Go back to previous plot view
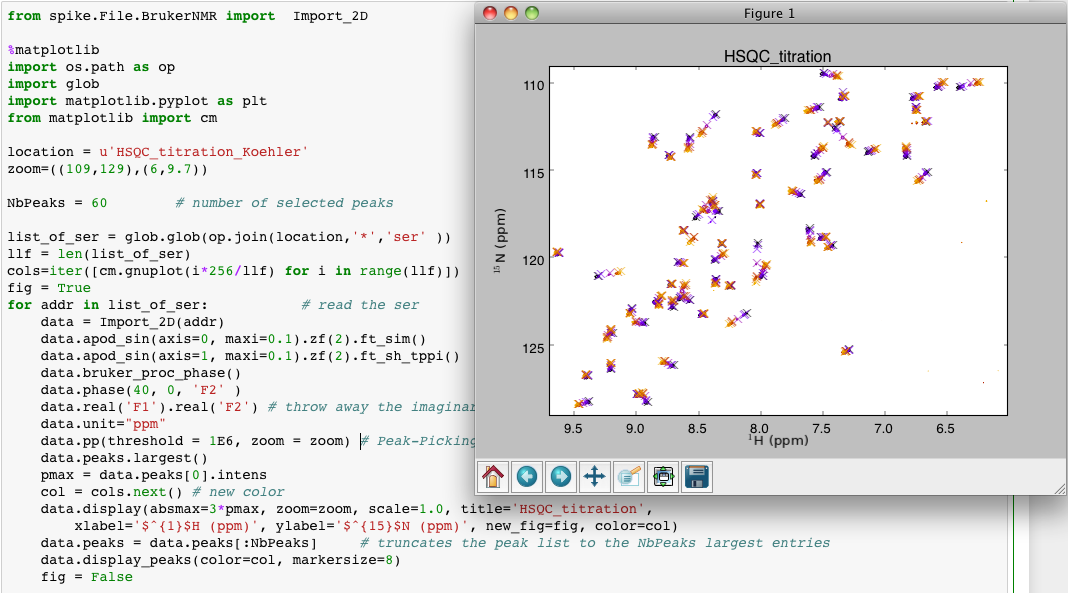 (526, 477)
